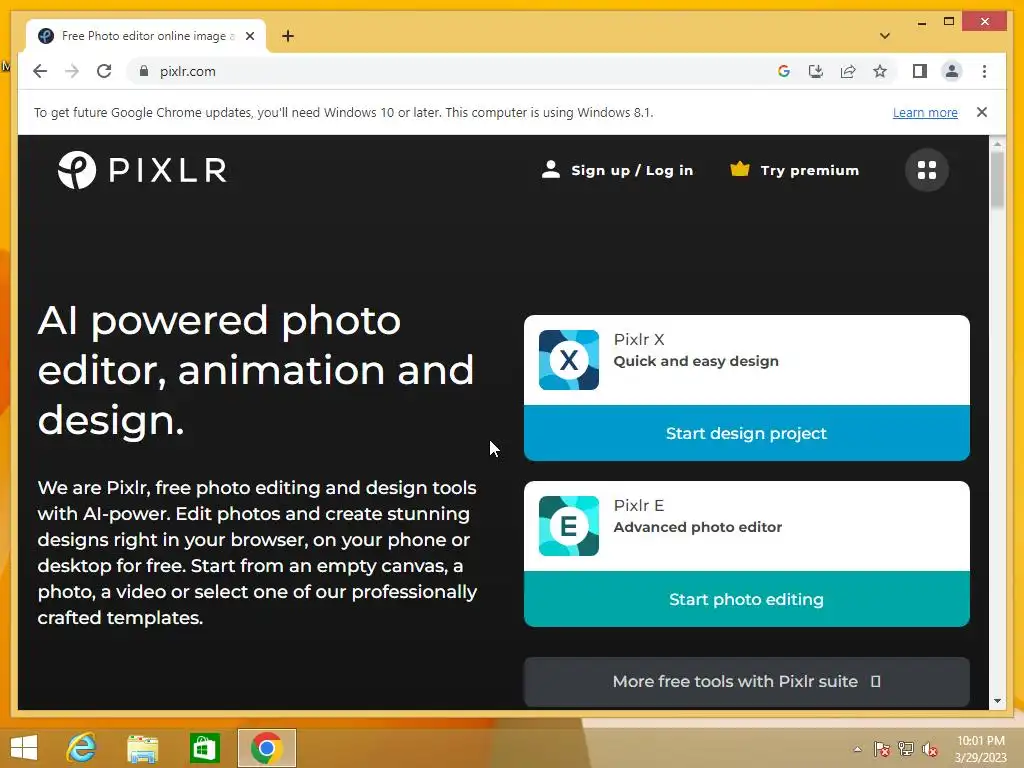Screen dimensions: 1024x768
Task: Click the install app icon in the address bar
Action: [x=816, y=71]
